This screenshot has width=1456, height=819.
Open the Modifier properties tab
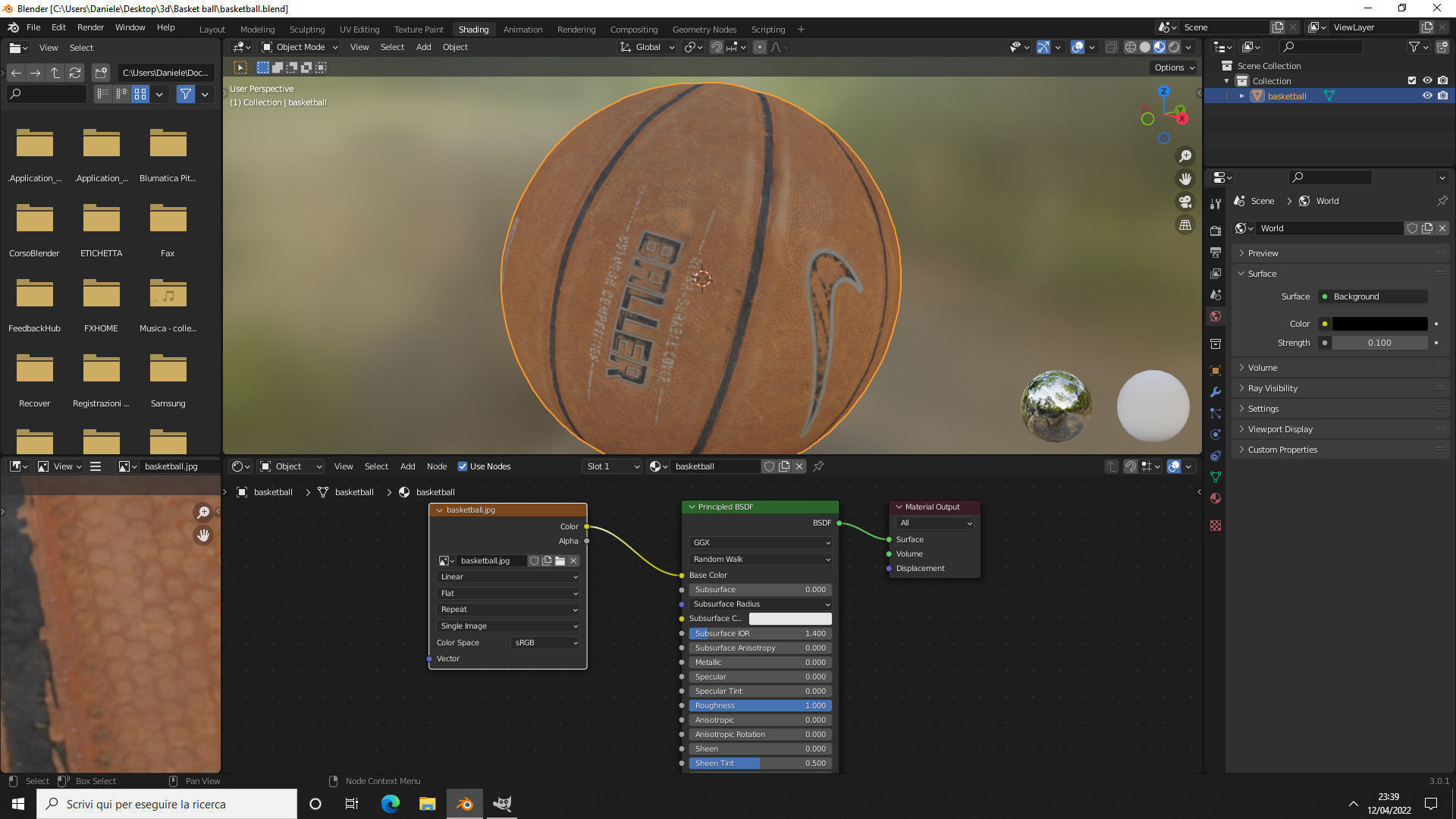[1216, 392]
